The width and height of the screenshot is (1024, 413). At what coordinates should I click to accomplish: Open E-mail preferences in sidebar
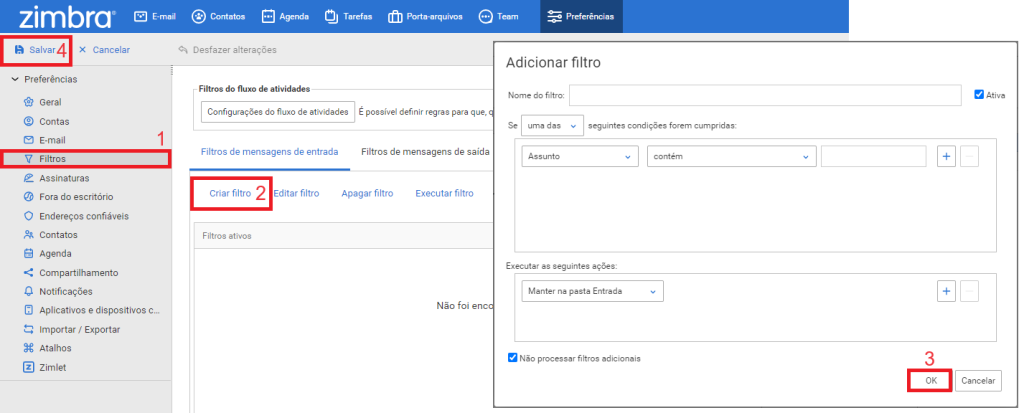[x=52, y=140]
